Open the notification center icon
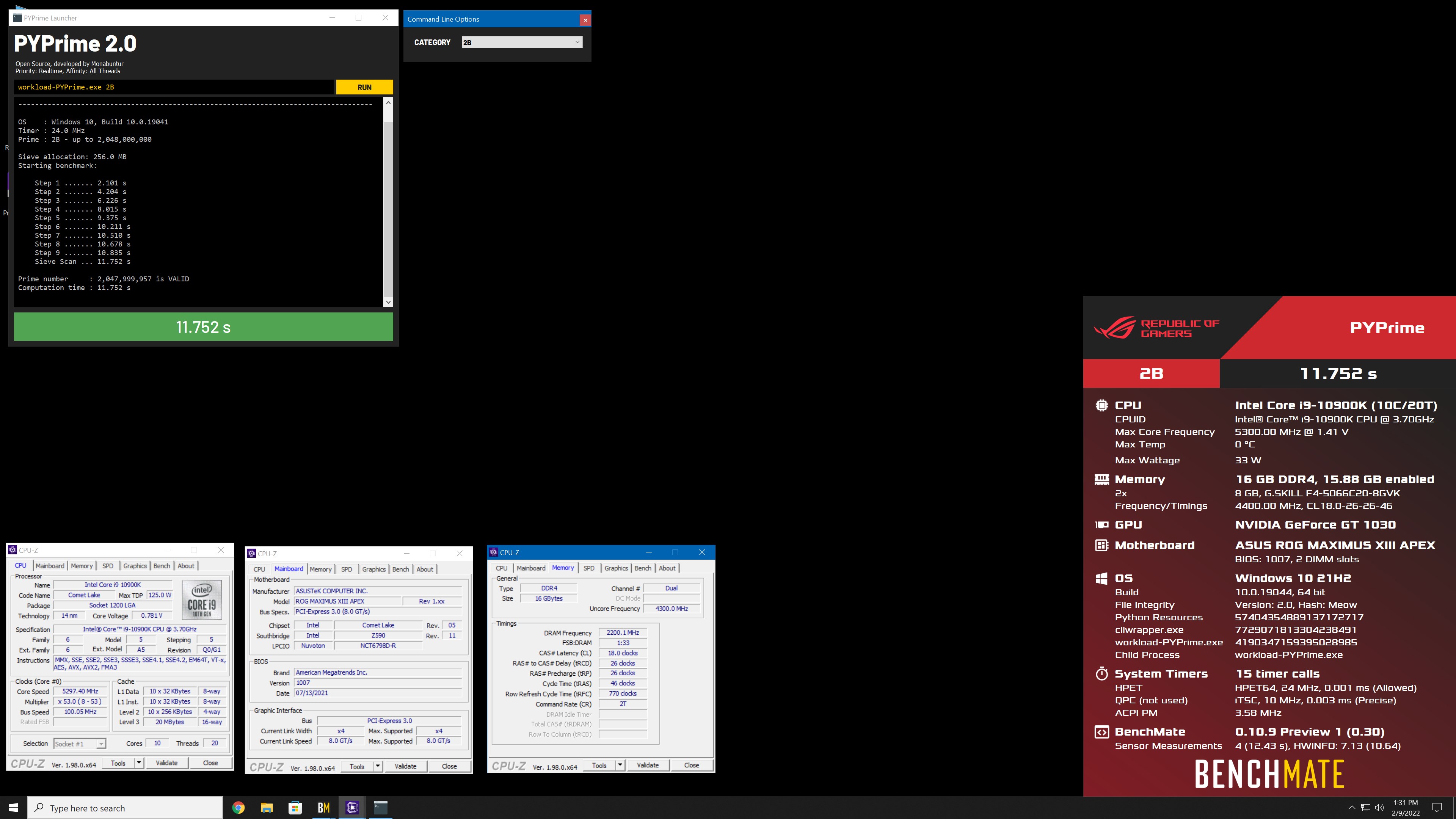Screen dimensions: 1456x819 (x=1437, y=808)
